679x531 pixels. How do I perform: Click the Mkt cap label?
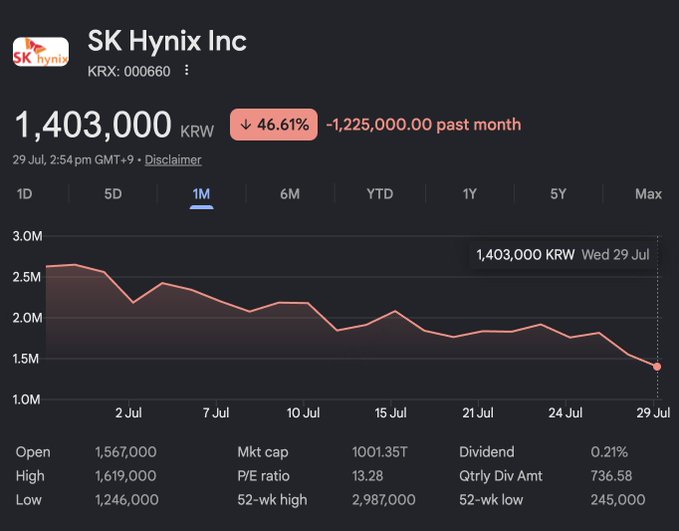[263, 452]
